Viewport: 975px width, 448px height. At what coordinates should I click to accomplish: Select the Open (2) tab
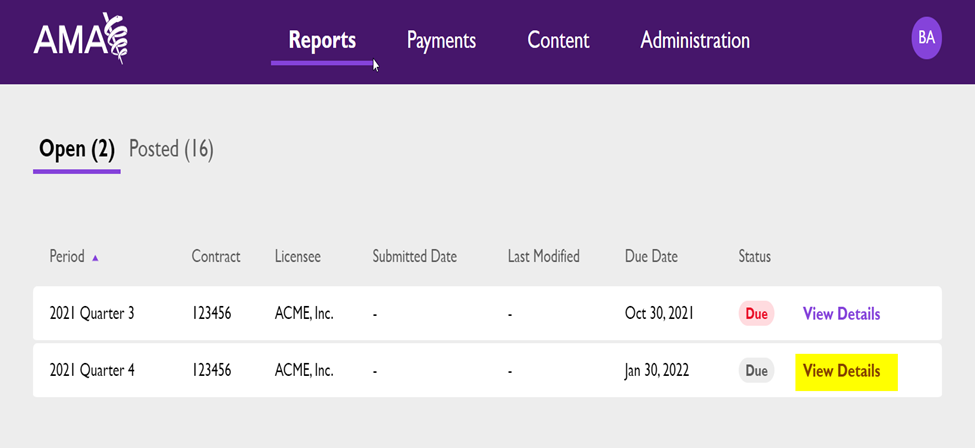coord(76,149)
